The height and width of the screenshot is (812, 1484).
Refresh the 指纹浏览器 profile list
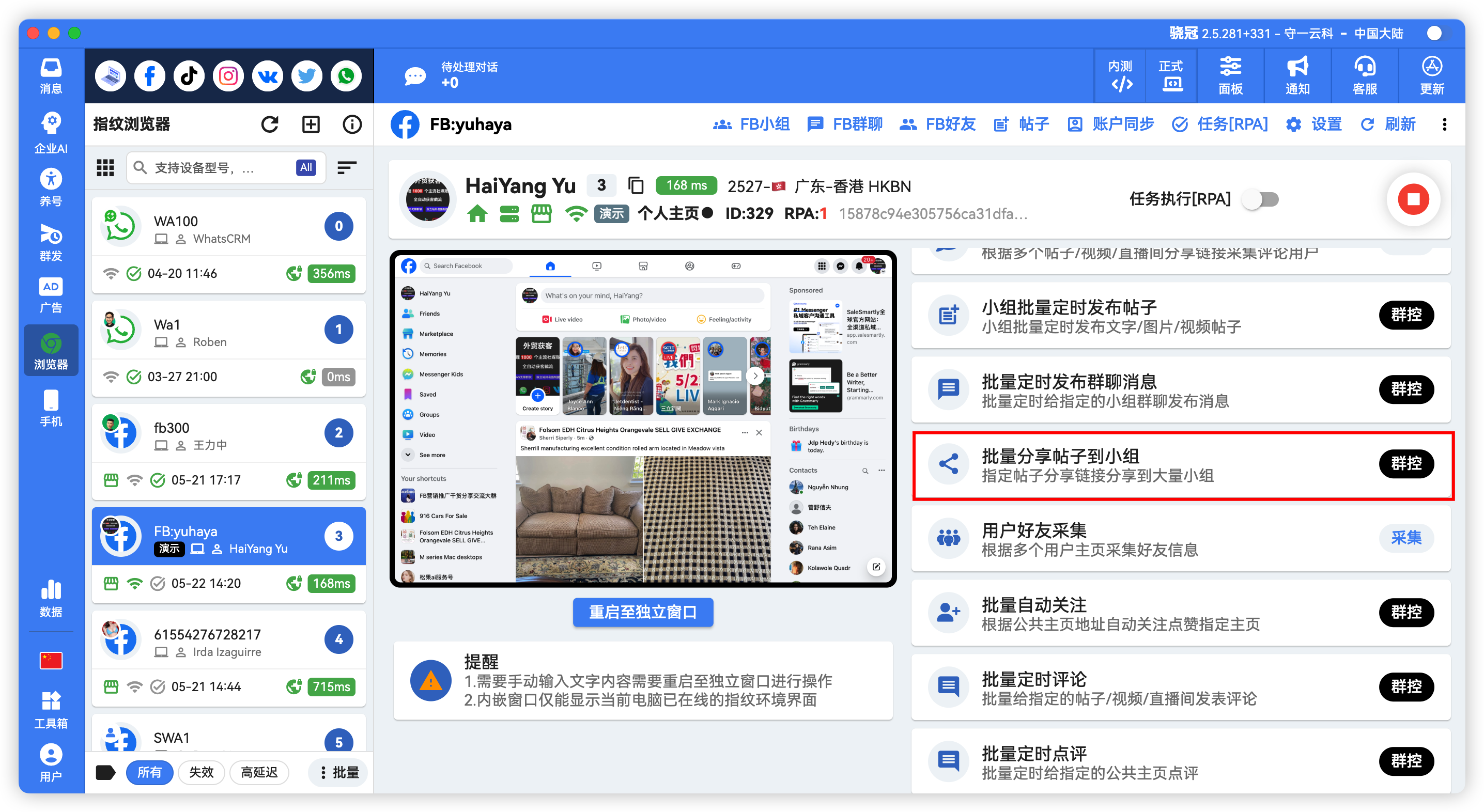click(x=270, y=124)
